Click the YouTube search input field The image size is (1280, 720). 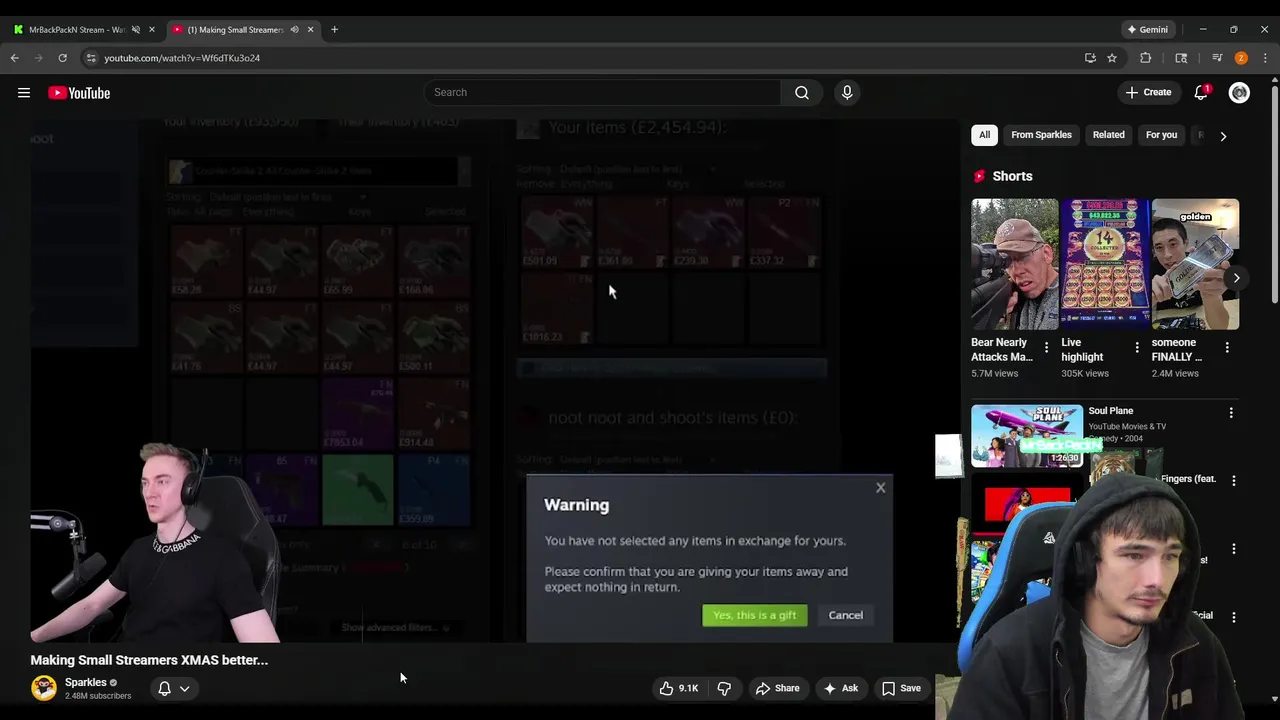[603, 92]
